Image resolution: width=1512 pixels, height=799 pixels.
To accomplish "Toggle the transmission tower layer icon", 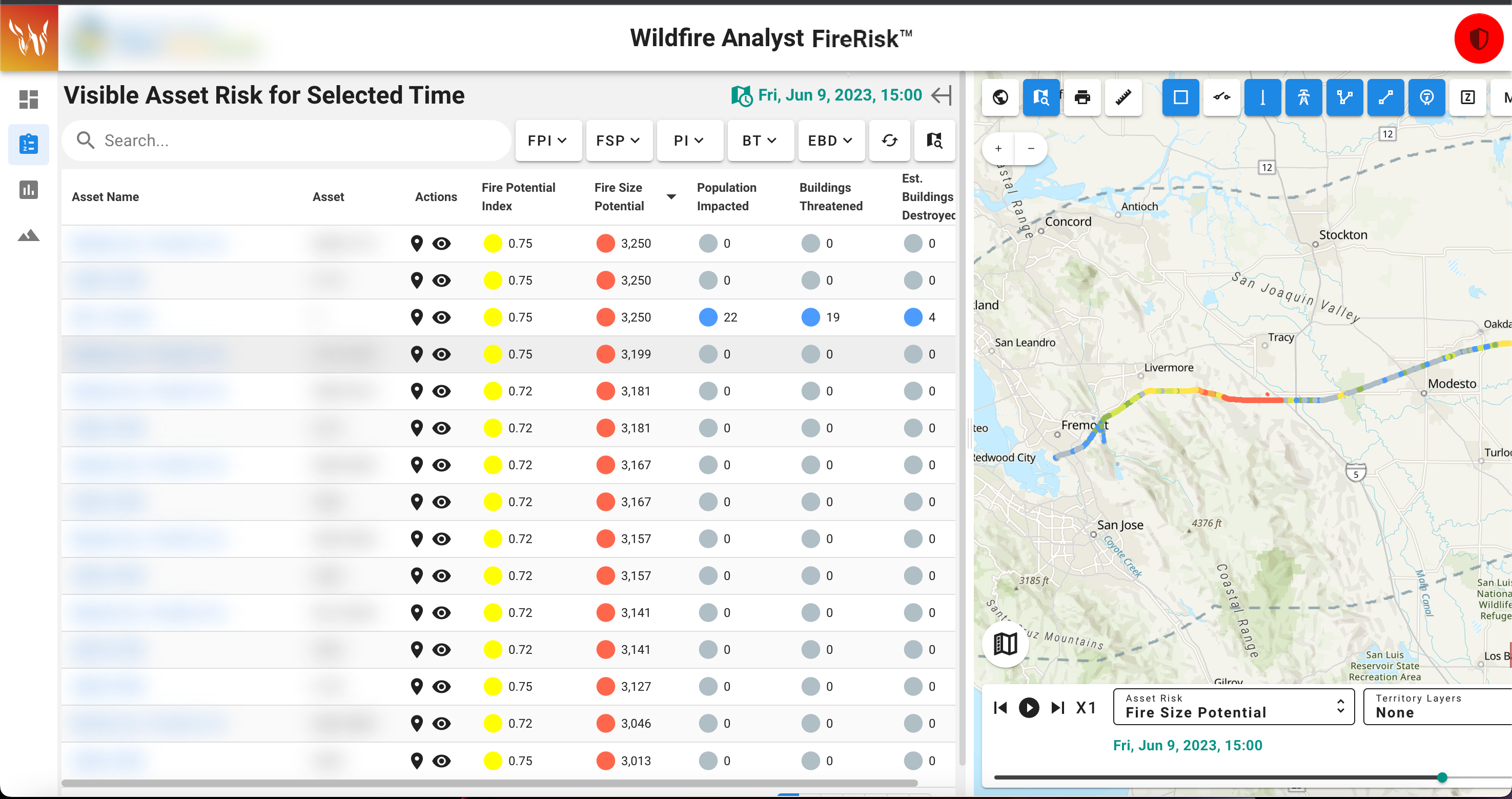I will [1303, 97].
